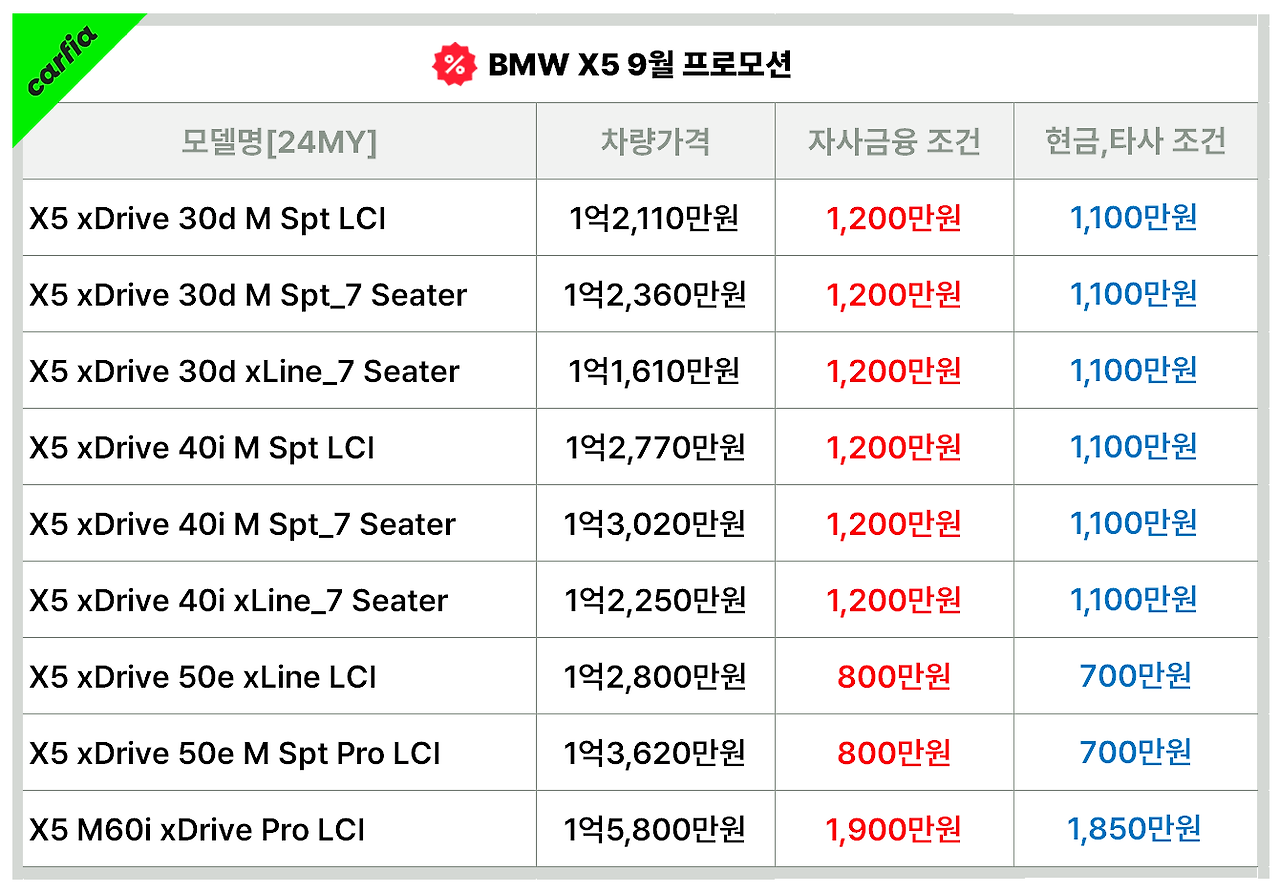
Task: Click the 차량가격 column header
Action: [655, 142]
